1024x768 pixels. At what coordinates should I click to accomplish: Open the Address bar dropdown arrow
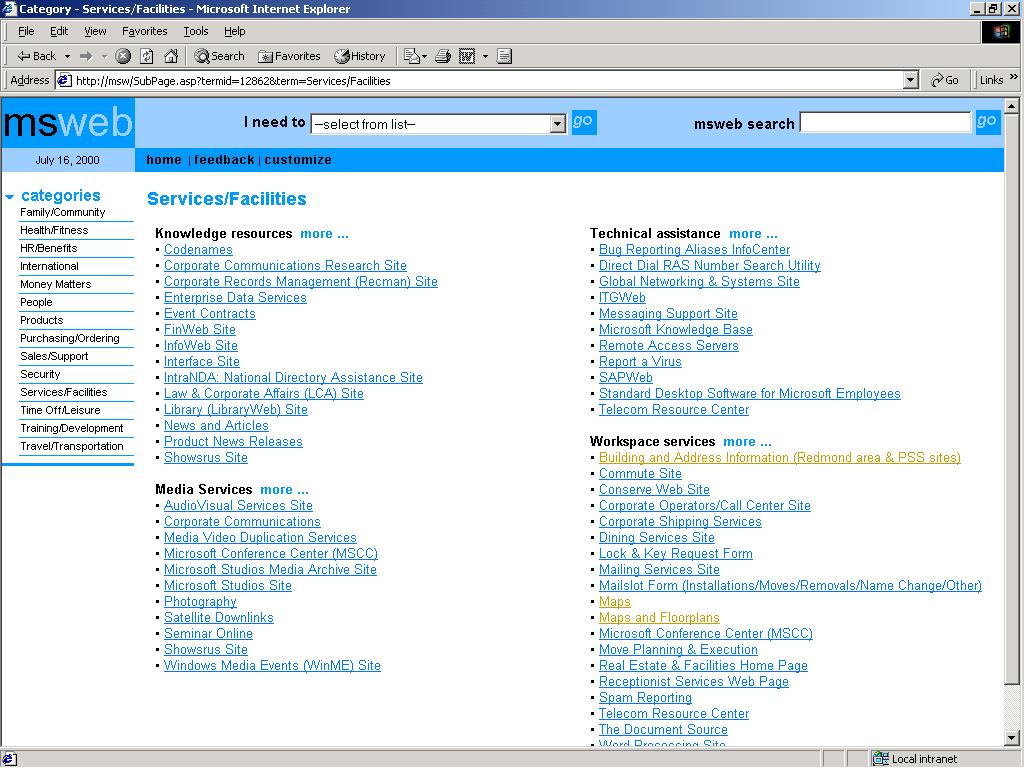coord(911,80)
